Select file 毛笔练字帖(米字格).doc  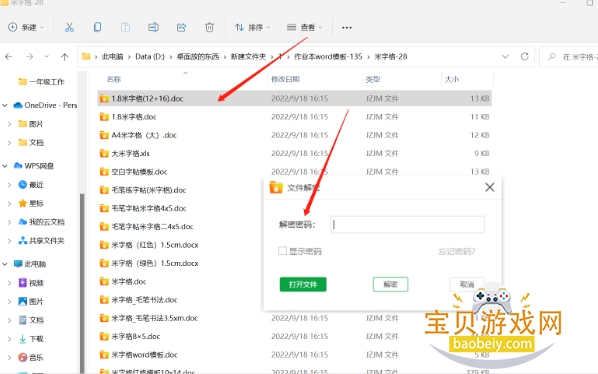[x=148, y=190]
